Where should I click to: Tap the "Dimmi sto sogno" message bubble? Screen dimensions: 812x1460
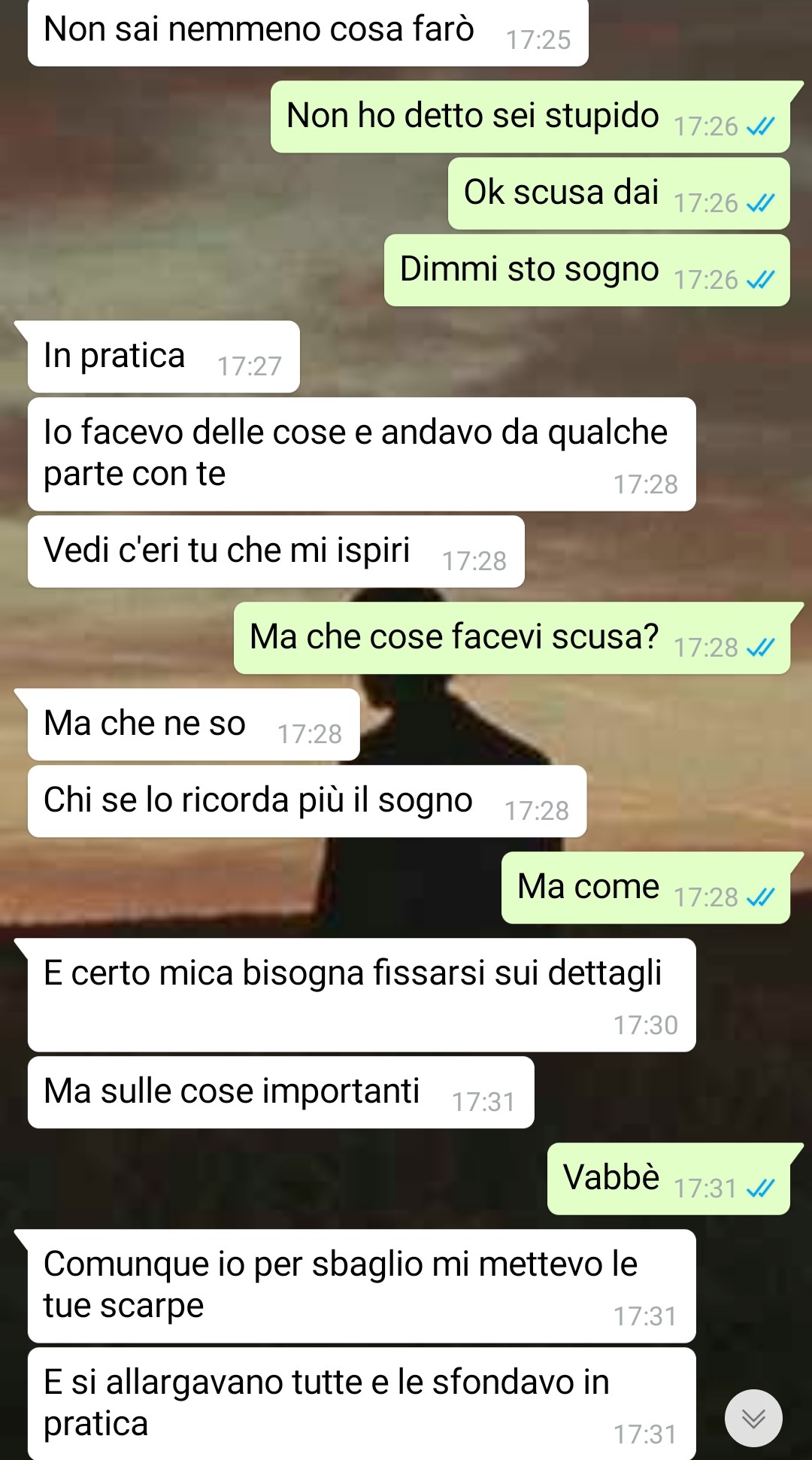[x=587, y=270]
